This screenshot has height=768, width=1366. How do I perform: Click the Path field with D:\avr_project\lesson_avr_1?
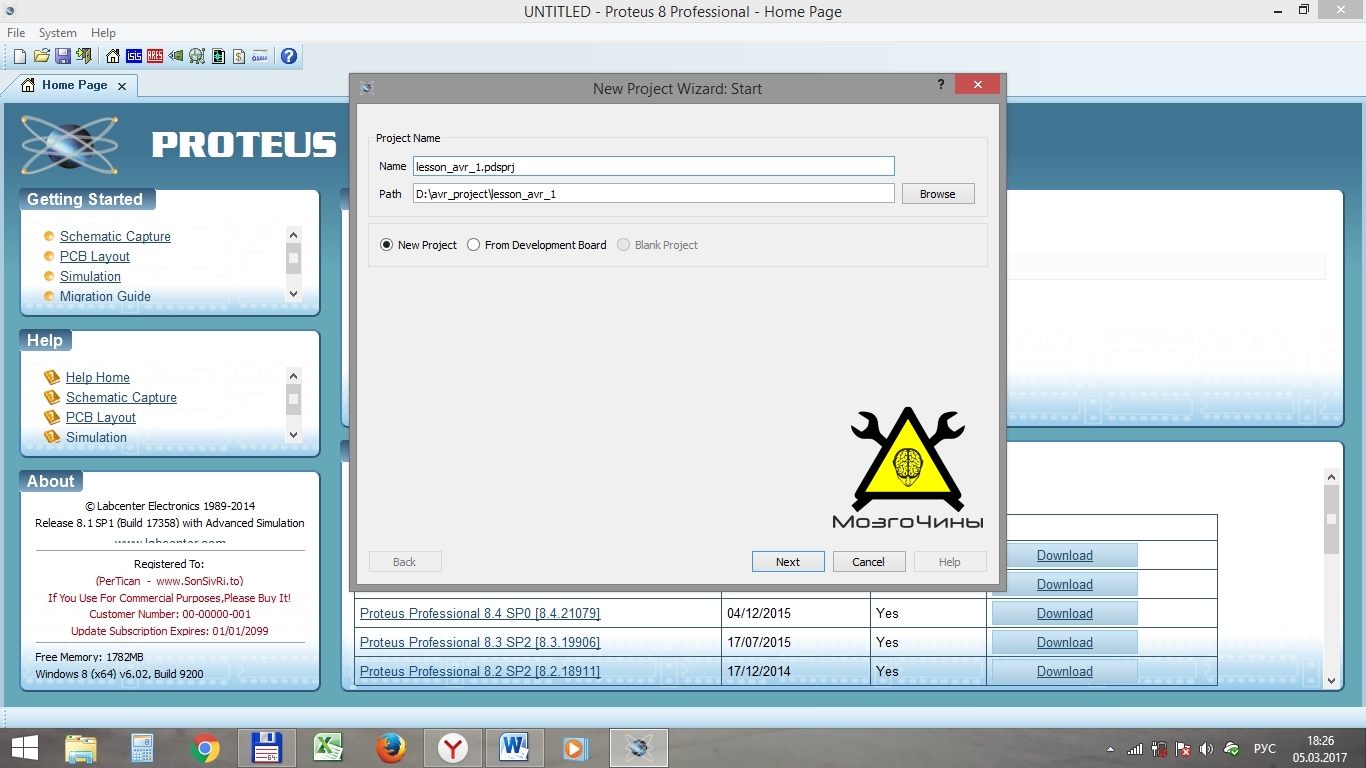654,194
